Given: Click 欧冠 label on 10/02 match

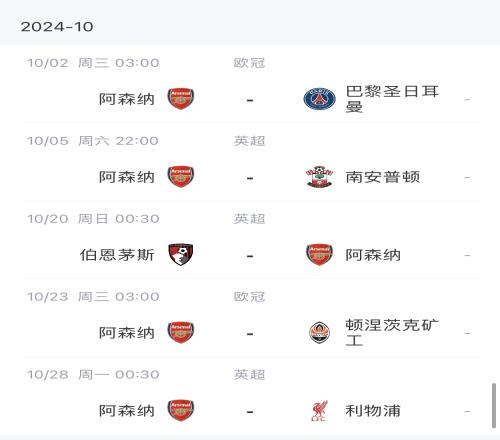Looking at the screenshot, I should pos(249,63).
